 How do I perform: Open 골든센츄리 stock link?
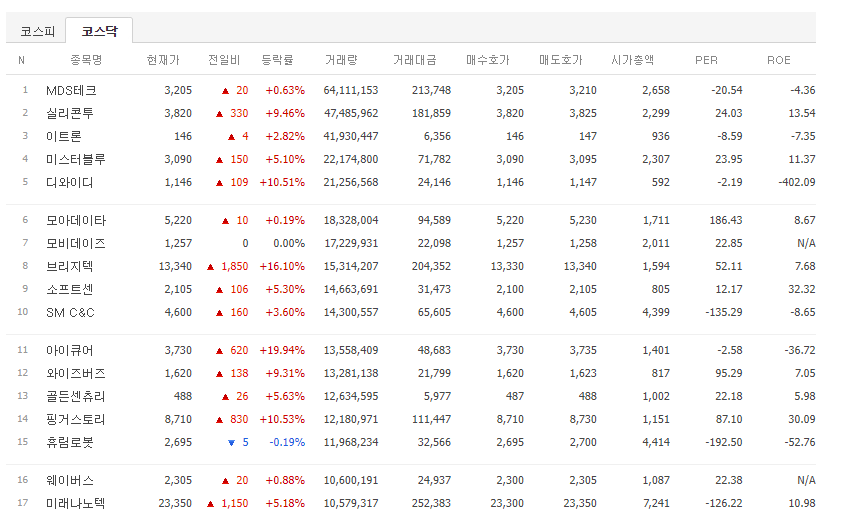[x=76, y=396]
